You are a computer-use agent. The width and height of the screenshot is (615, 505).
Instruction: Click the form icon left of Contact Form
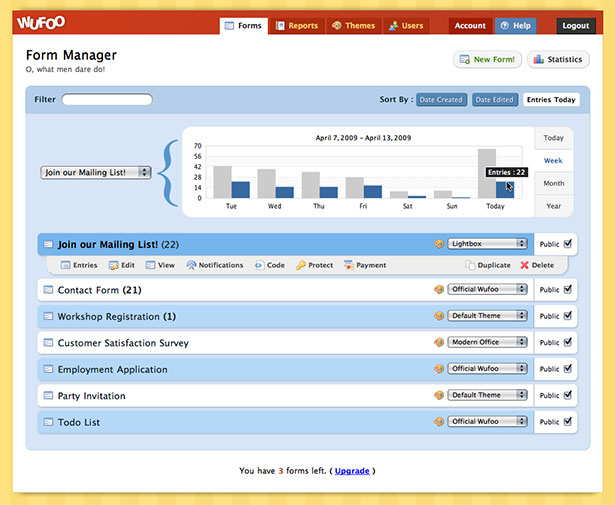48,290
